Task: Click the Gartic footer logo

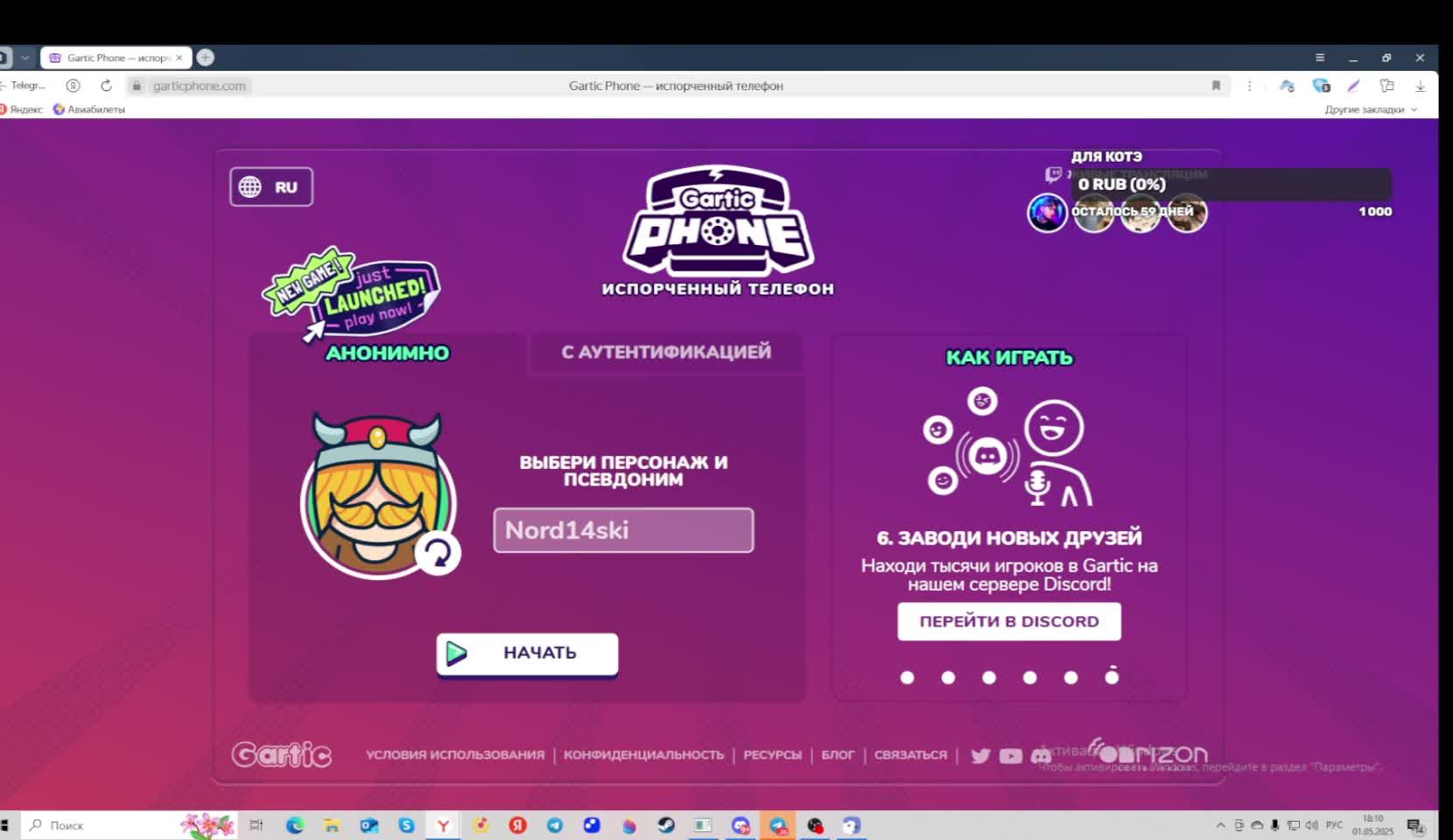Action: pos(282,754)
